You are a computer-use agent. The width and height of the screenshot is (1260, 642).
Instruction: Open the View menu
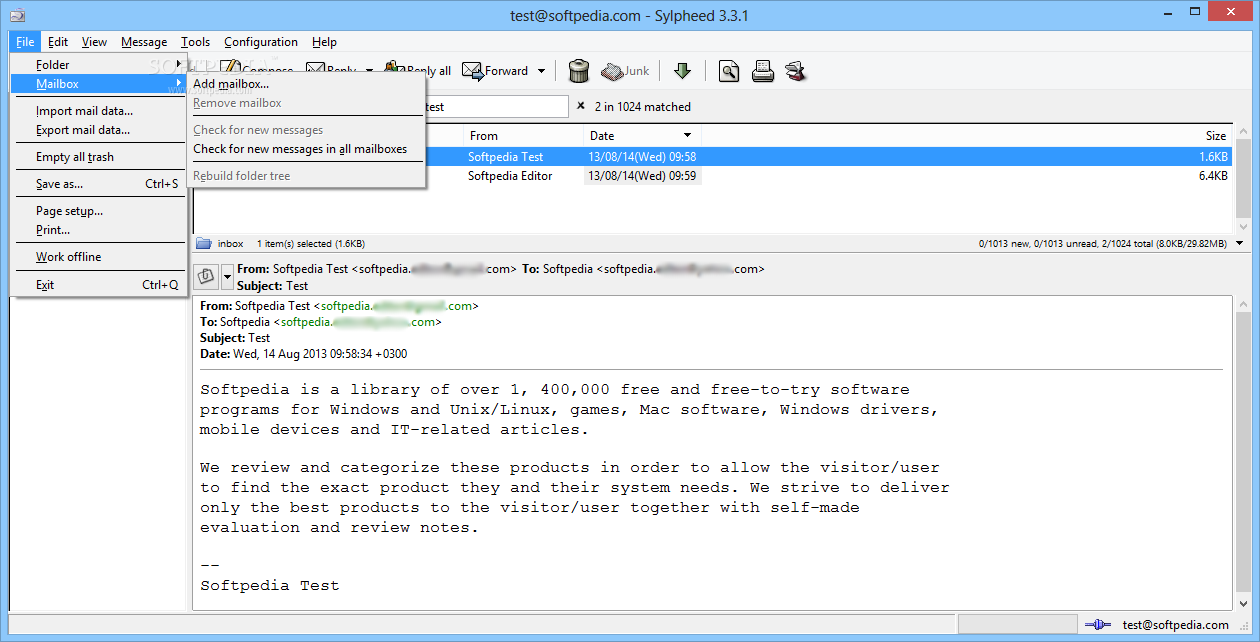pos(94,42)
